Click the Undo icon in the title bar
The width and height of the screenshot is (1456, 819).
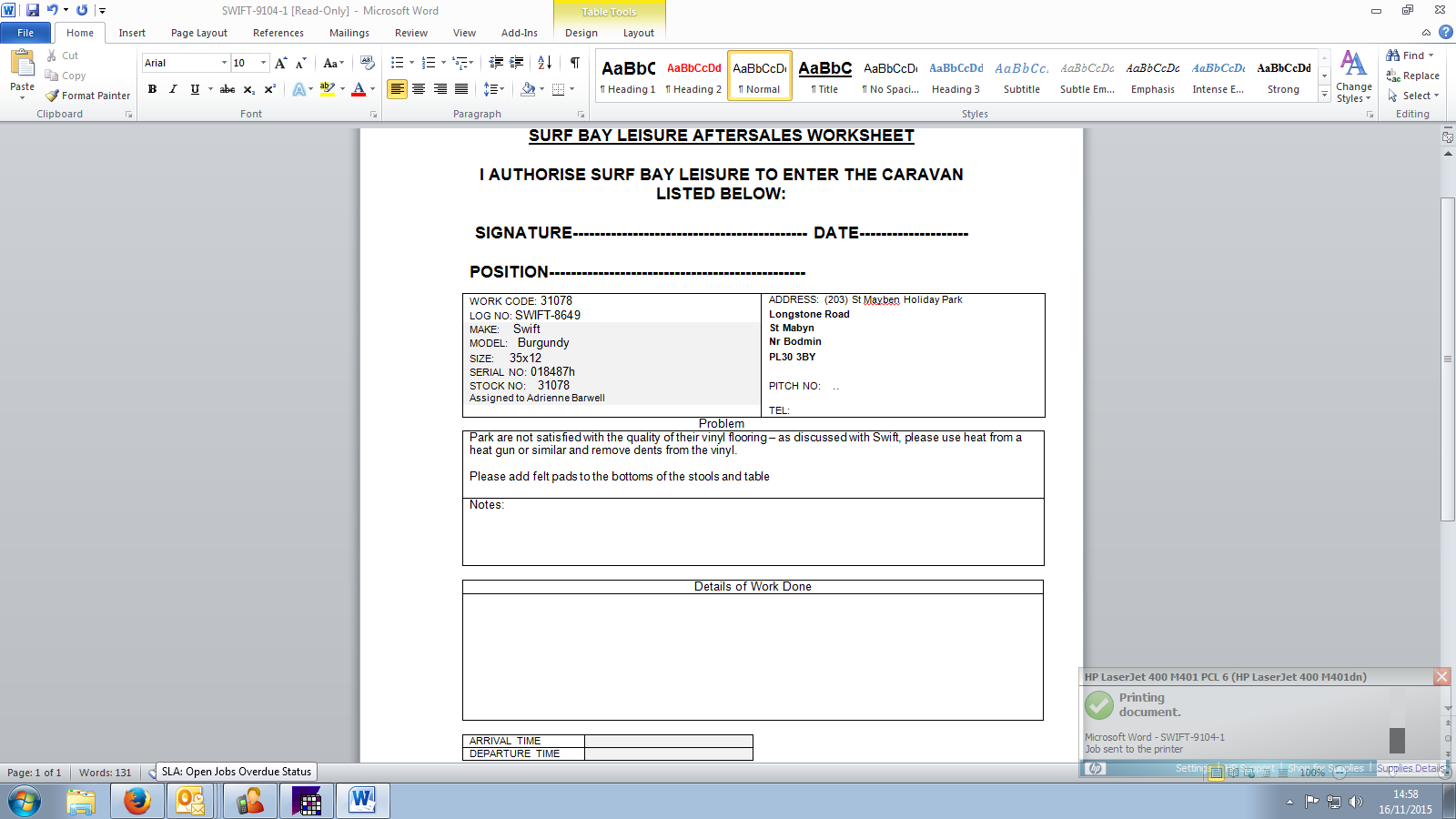point(52,10)
